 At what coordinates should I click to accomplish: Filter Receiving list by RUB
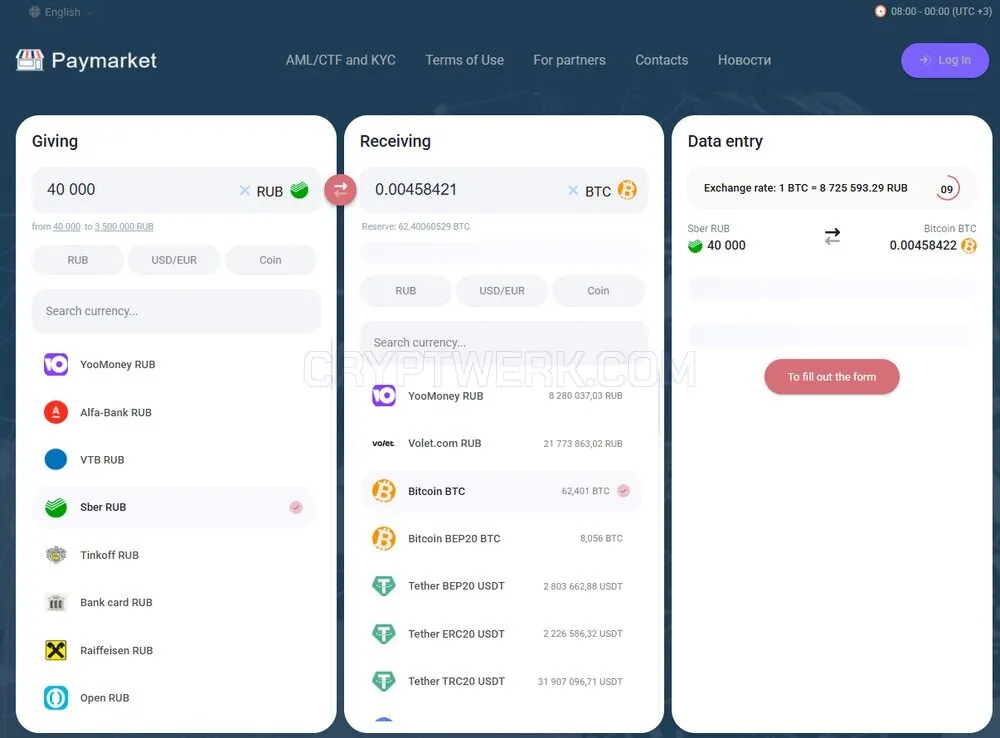click(x=406, y=291)
